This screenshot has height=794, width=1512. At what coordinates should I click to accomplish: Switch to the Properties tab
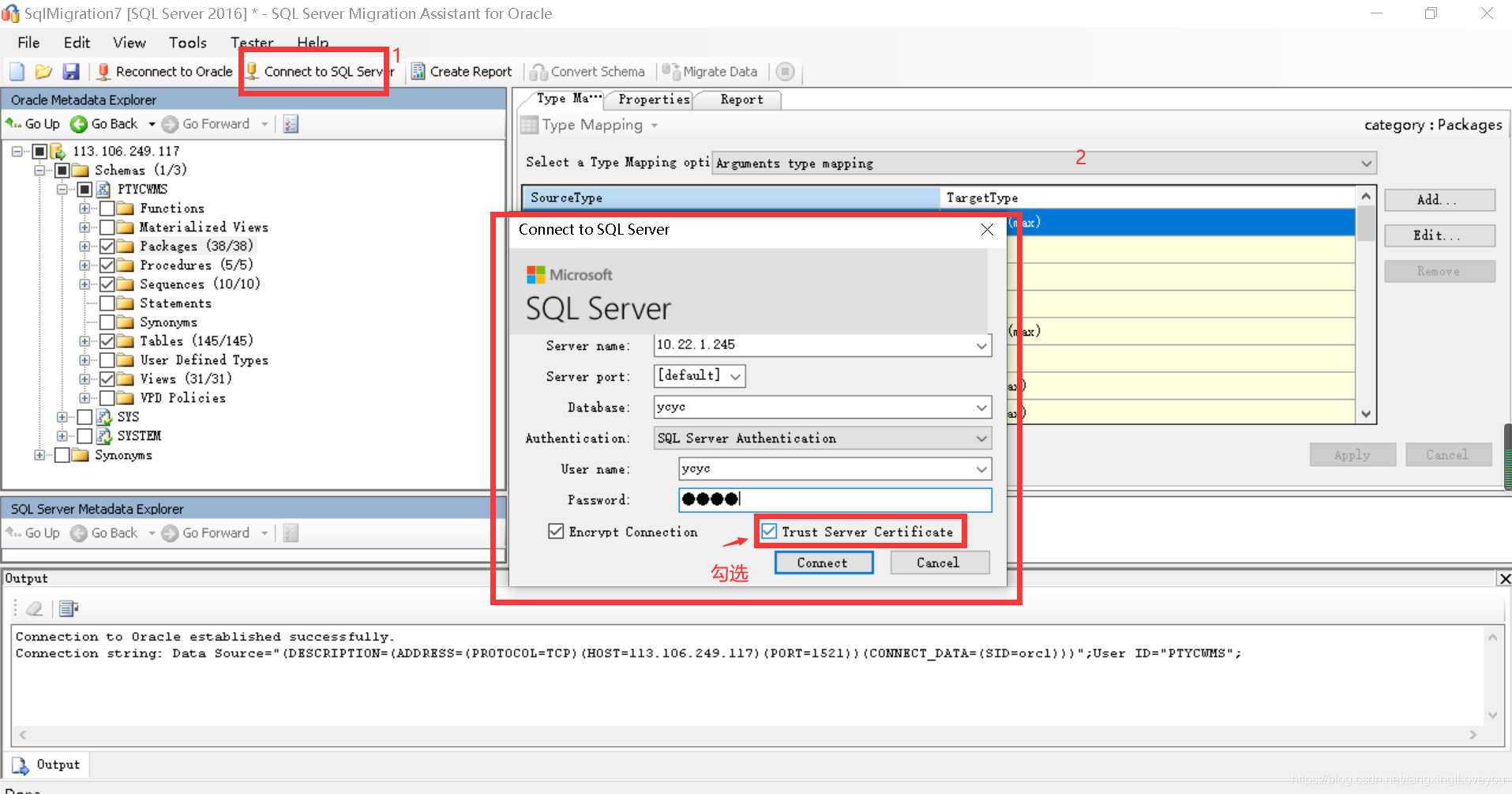tap(654, 99)
